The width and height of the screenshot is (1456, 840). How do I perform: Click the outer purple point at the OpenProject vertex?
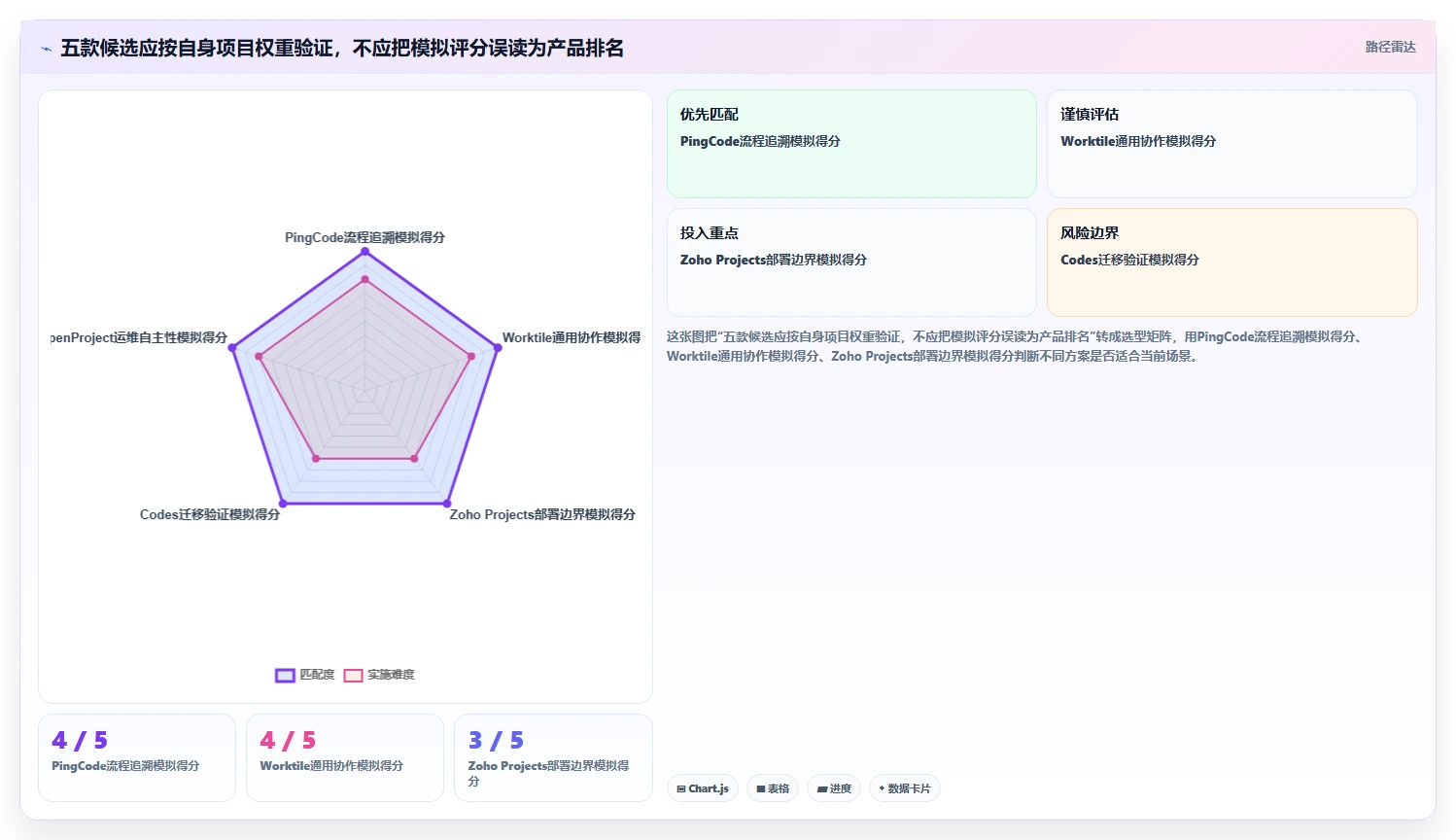[x=232, y=348]
